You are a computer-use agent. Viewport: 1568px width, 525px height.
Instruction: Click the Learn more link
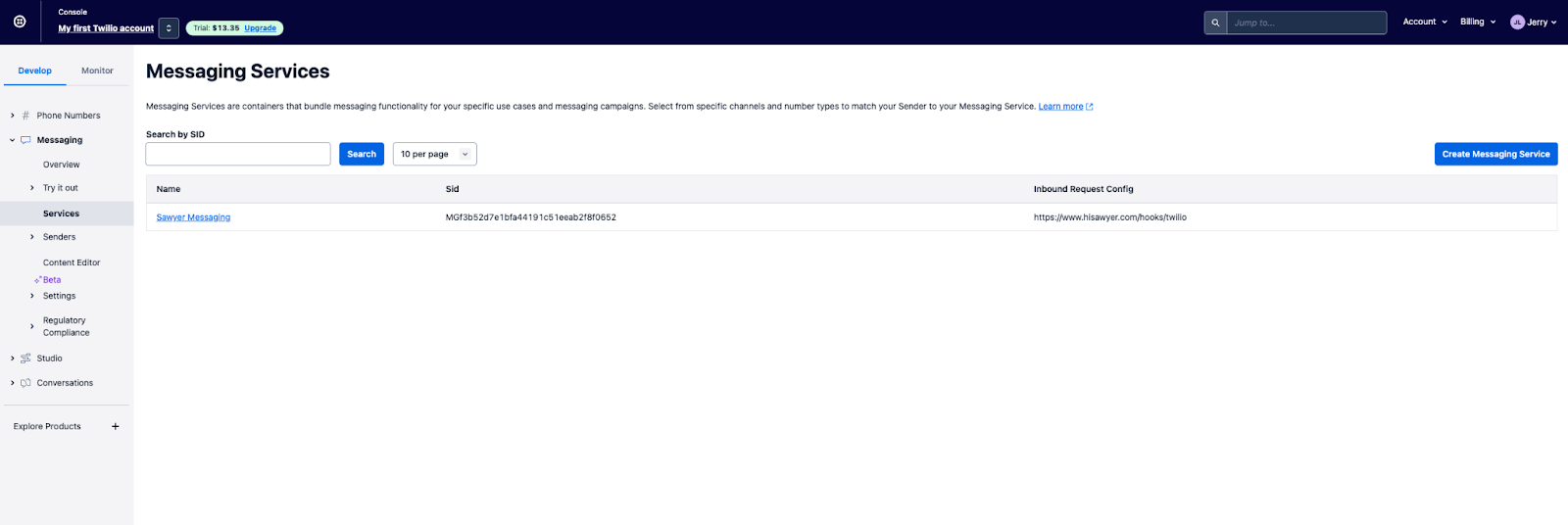[1060, 107]
